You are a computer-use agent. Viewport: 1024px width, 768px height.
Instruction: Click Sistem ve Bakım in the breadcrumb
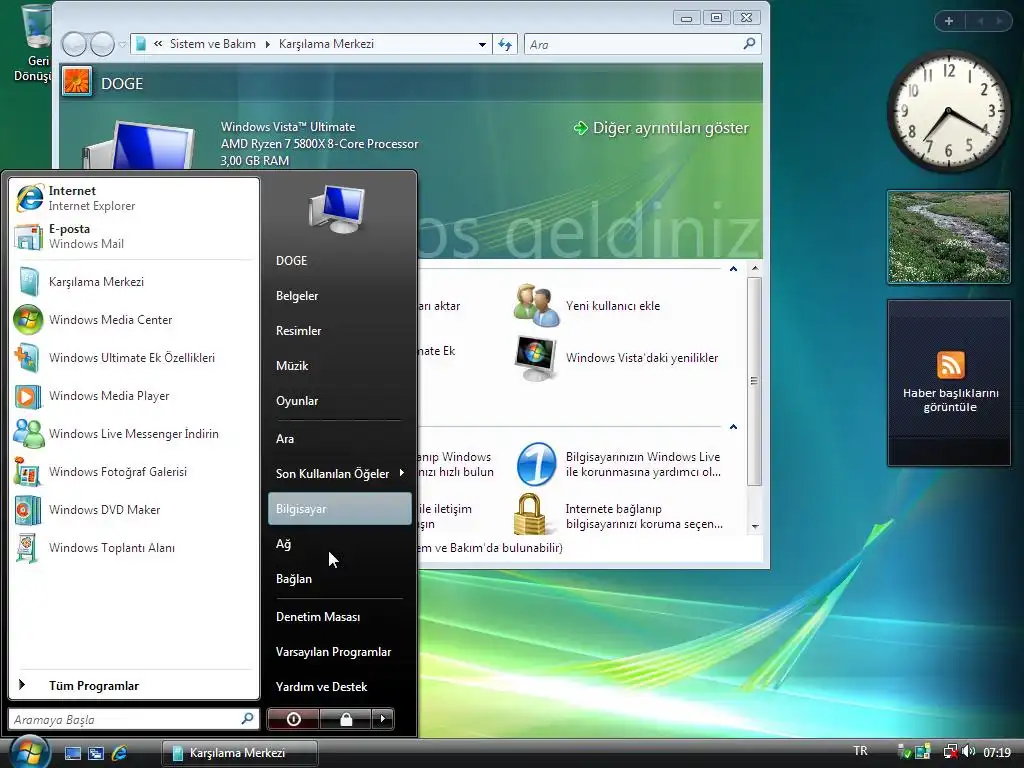(x=213, y=44)
